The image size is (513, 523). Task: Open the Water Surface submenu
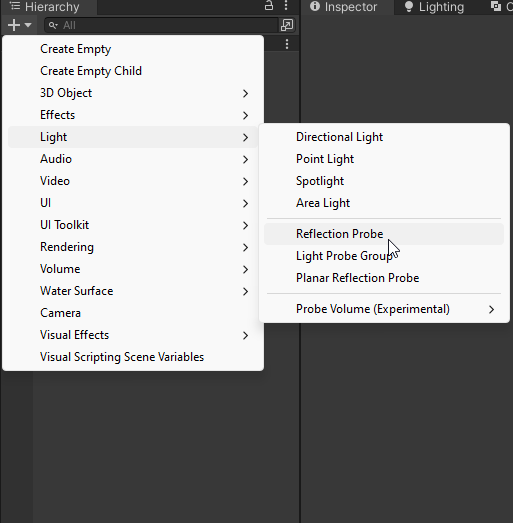click(133, 291)
